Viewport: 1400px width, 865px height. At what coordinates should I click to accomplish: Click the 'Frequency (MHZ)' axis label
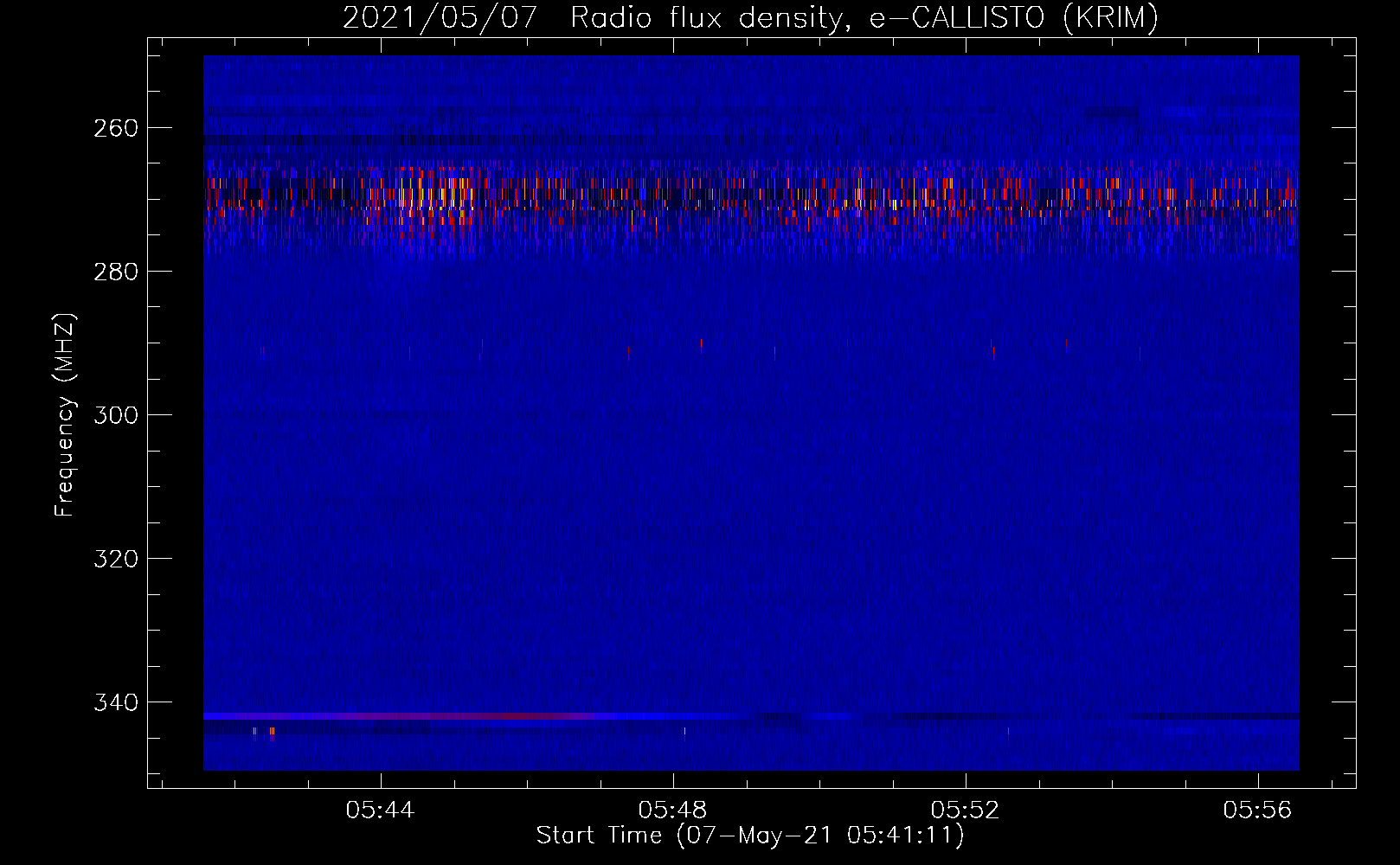coord(66,414)
